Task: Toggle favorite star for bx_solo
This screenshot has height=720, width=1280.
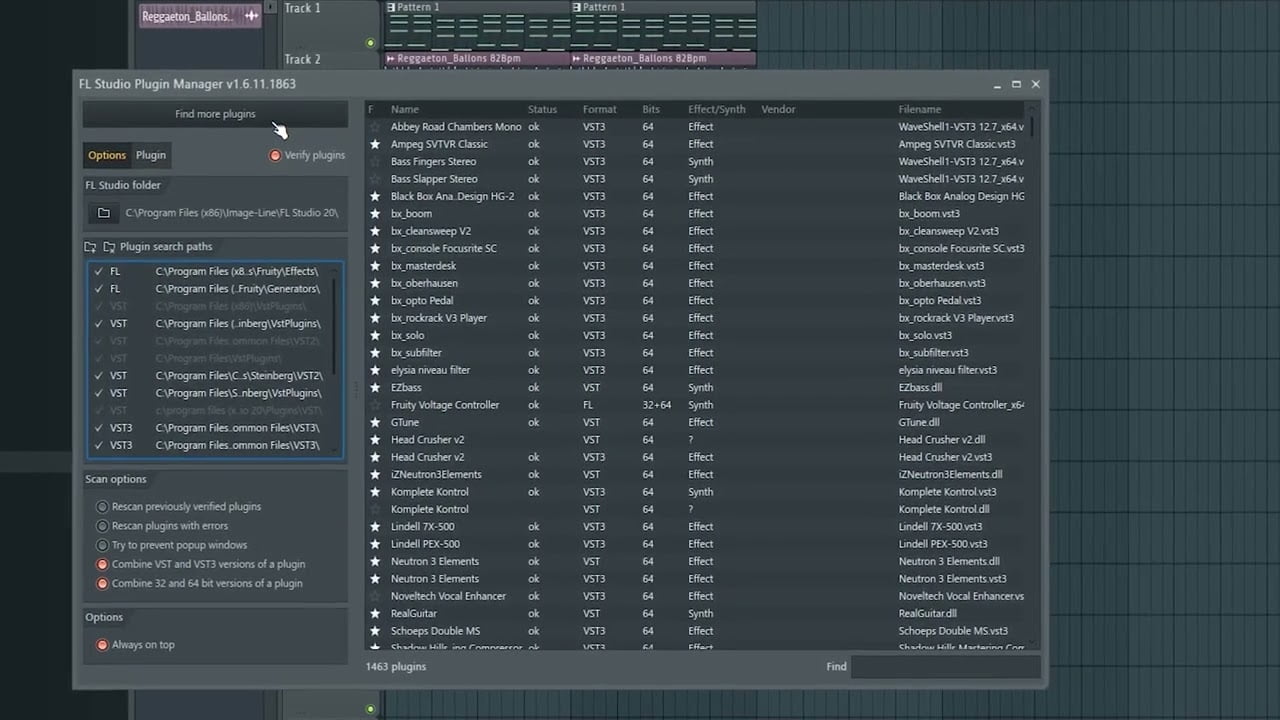Action: [x=375, y=336]
